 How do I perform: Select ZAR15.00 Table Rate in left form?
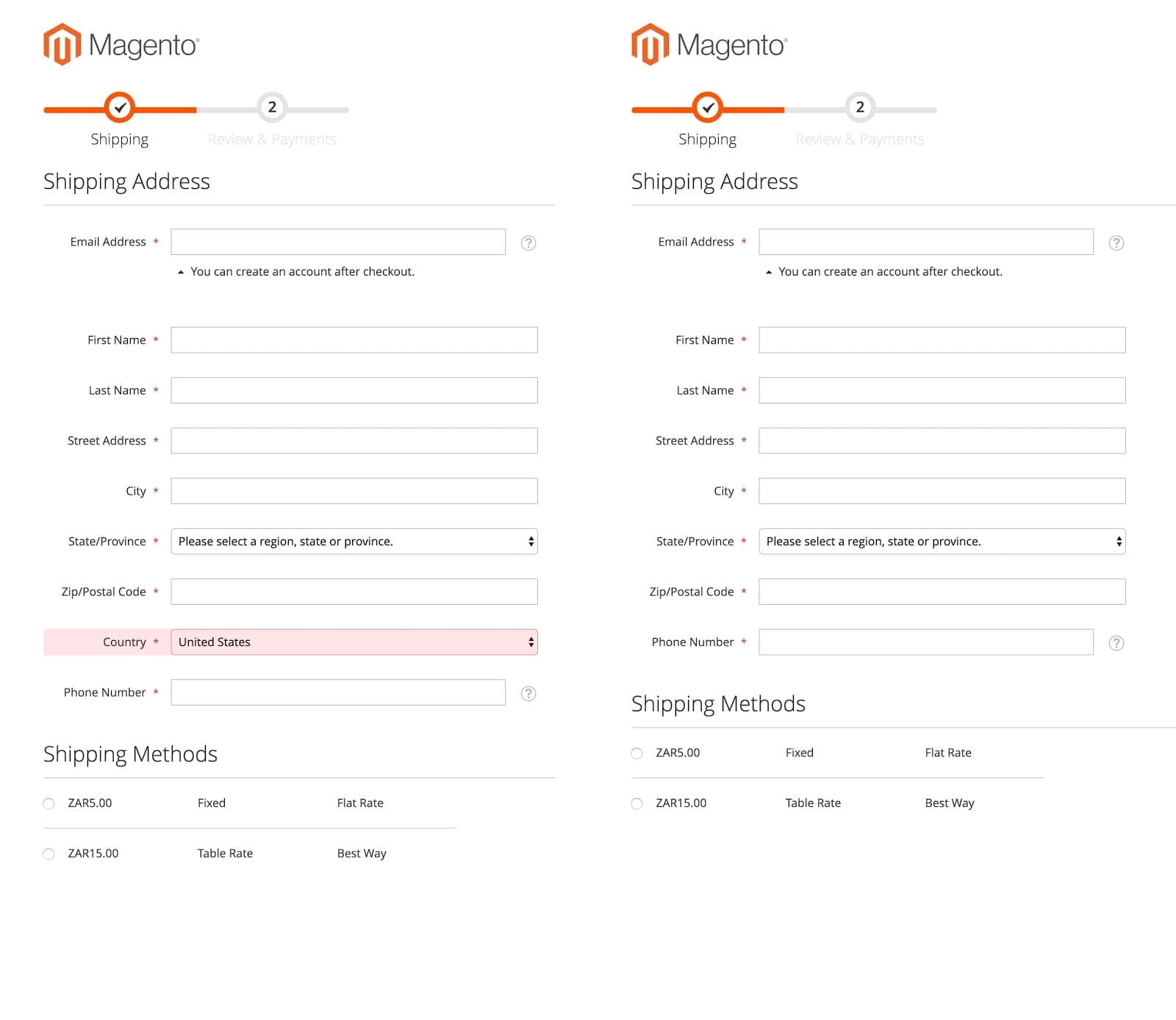(x=49, y=854)
